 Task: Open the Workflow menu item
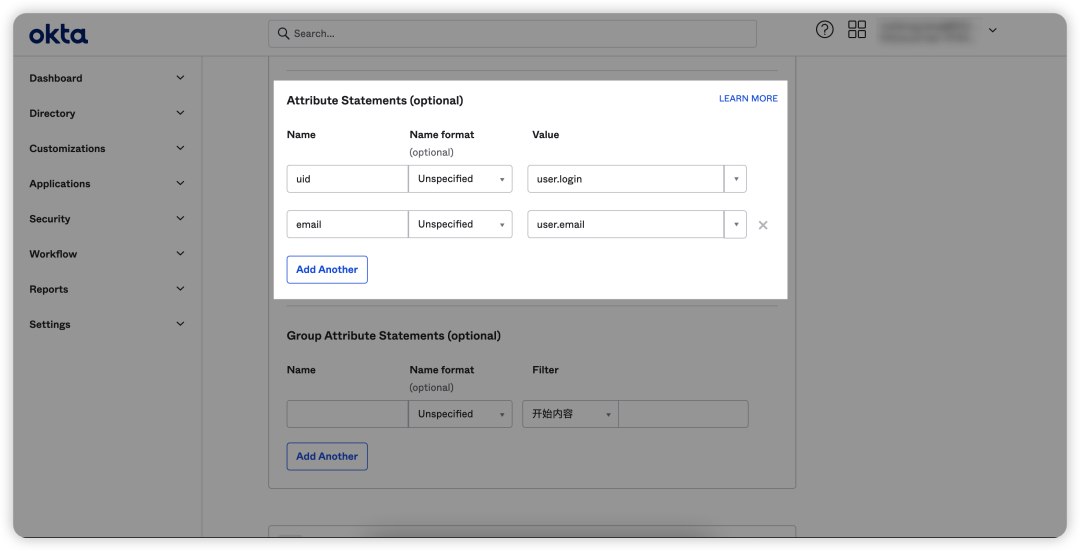tap(53, 254)
